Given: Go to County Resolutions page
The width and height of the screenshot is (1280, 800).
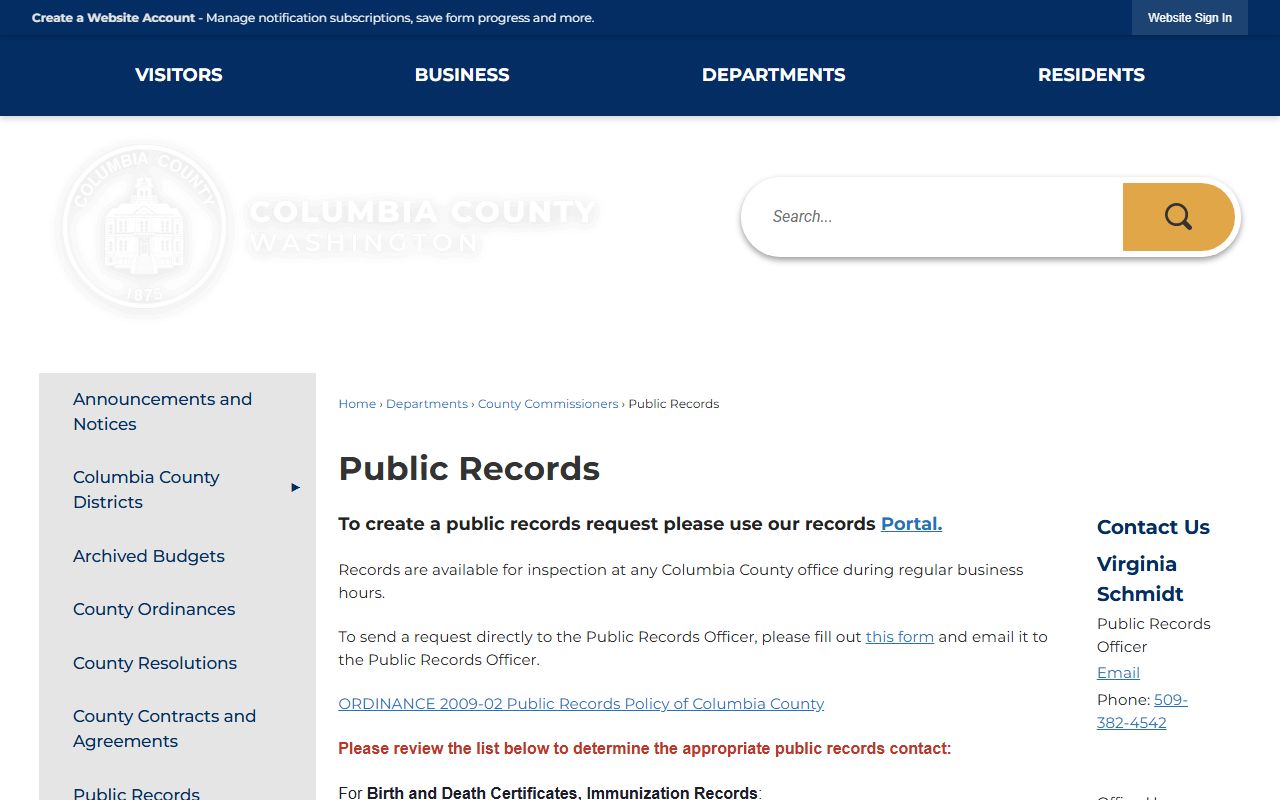Looking at the screenshot, I should pos(155,663).
